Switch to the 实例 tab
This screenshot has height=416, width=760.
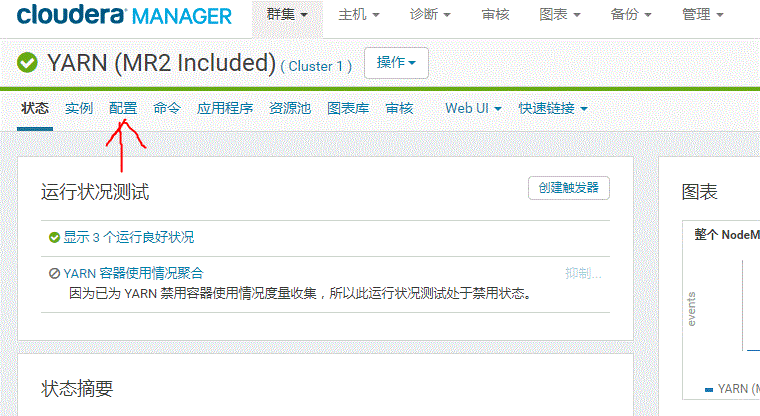point(79,108)
